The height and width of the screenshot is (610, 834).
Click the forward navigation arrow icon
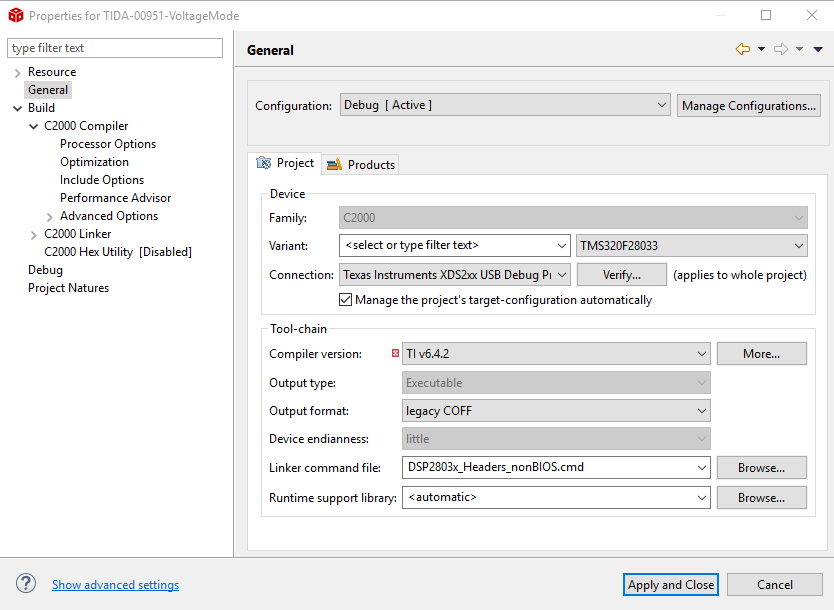click(x=781, y=49)
